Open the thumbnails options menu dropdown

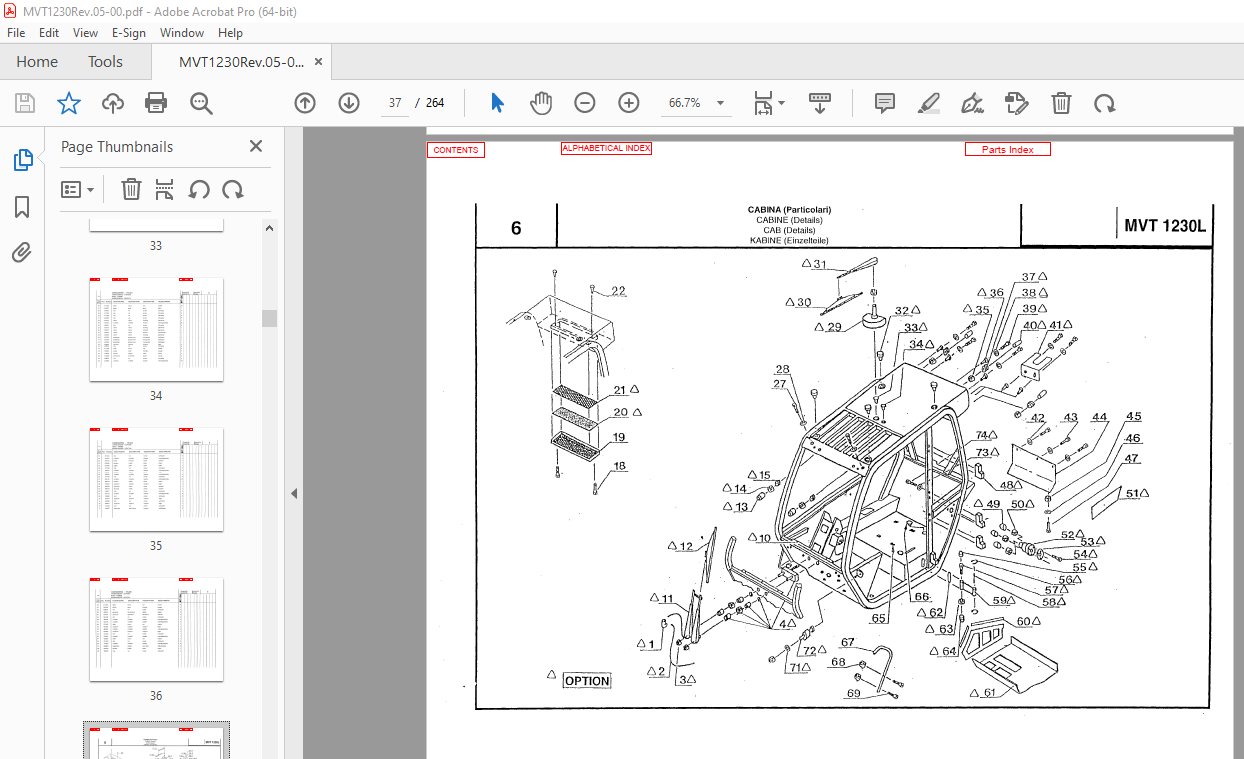(x=77, y=189)
